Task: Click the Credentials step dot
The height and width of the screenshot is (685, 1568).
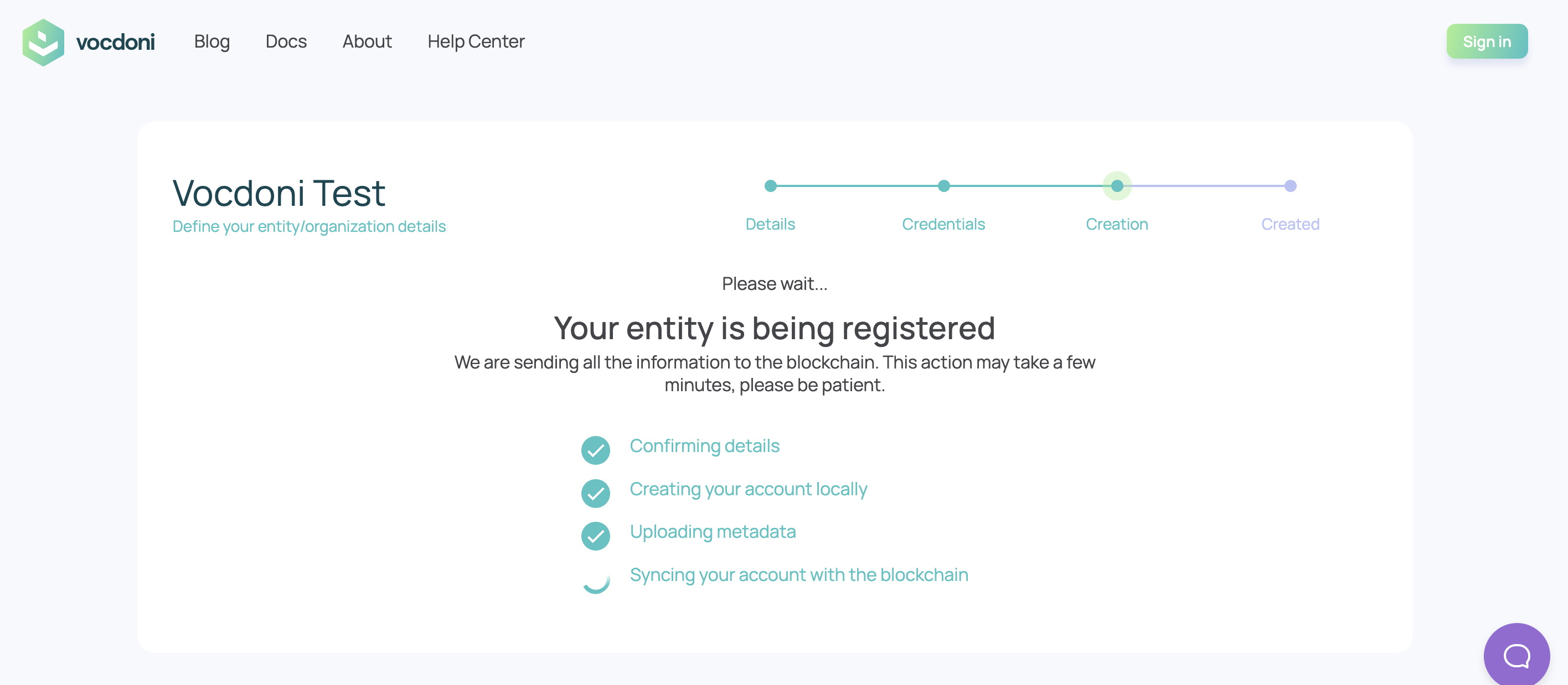Action: [x=943, y=186]
